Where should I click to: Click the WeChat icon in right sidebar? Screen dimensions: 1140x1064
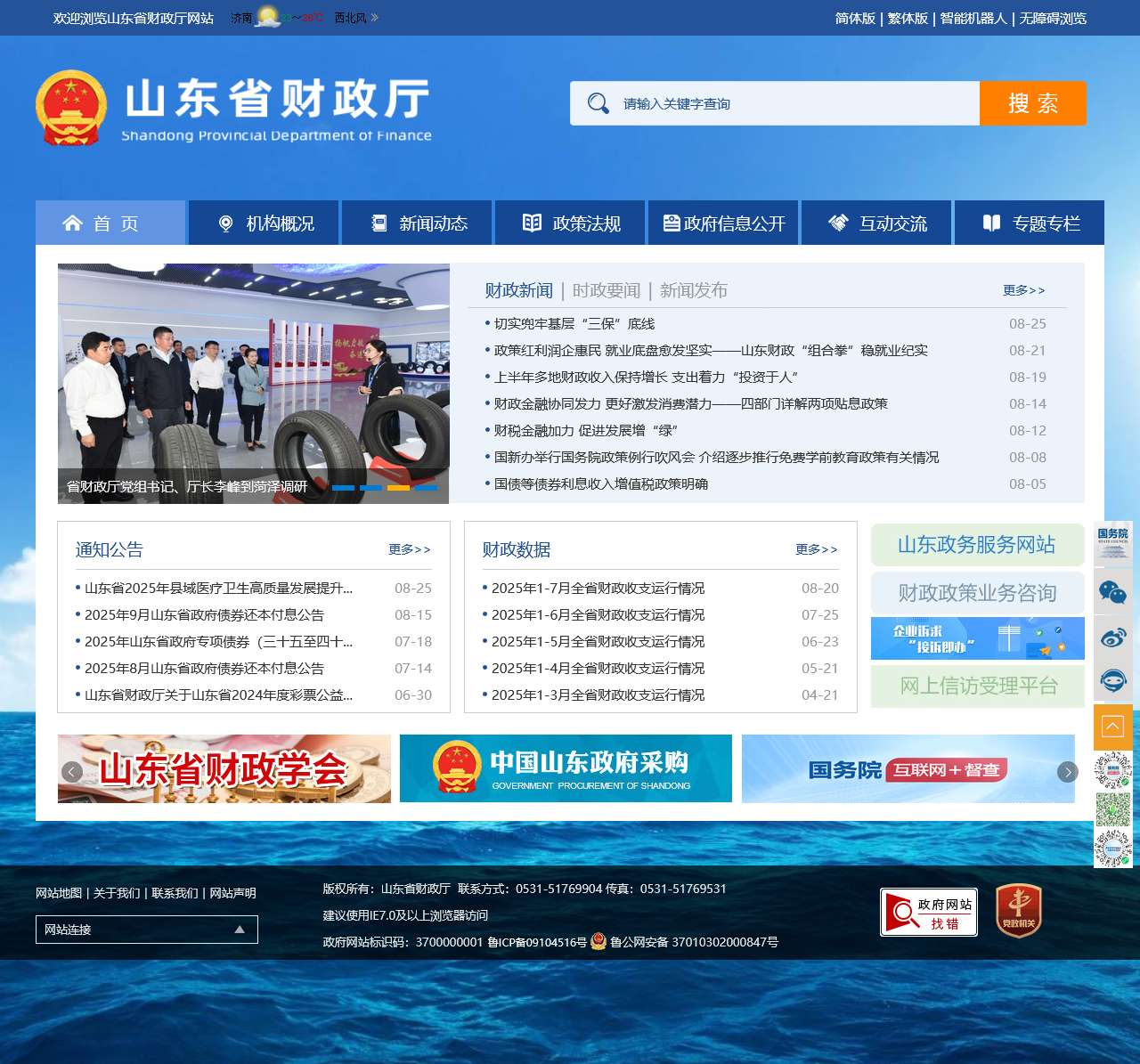(x=1112, y=591)
